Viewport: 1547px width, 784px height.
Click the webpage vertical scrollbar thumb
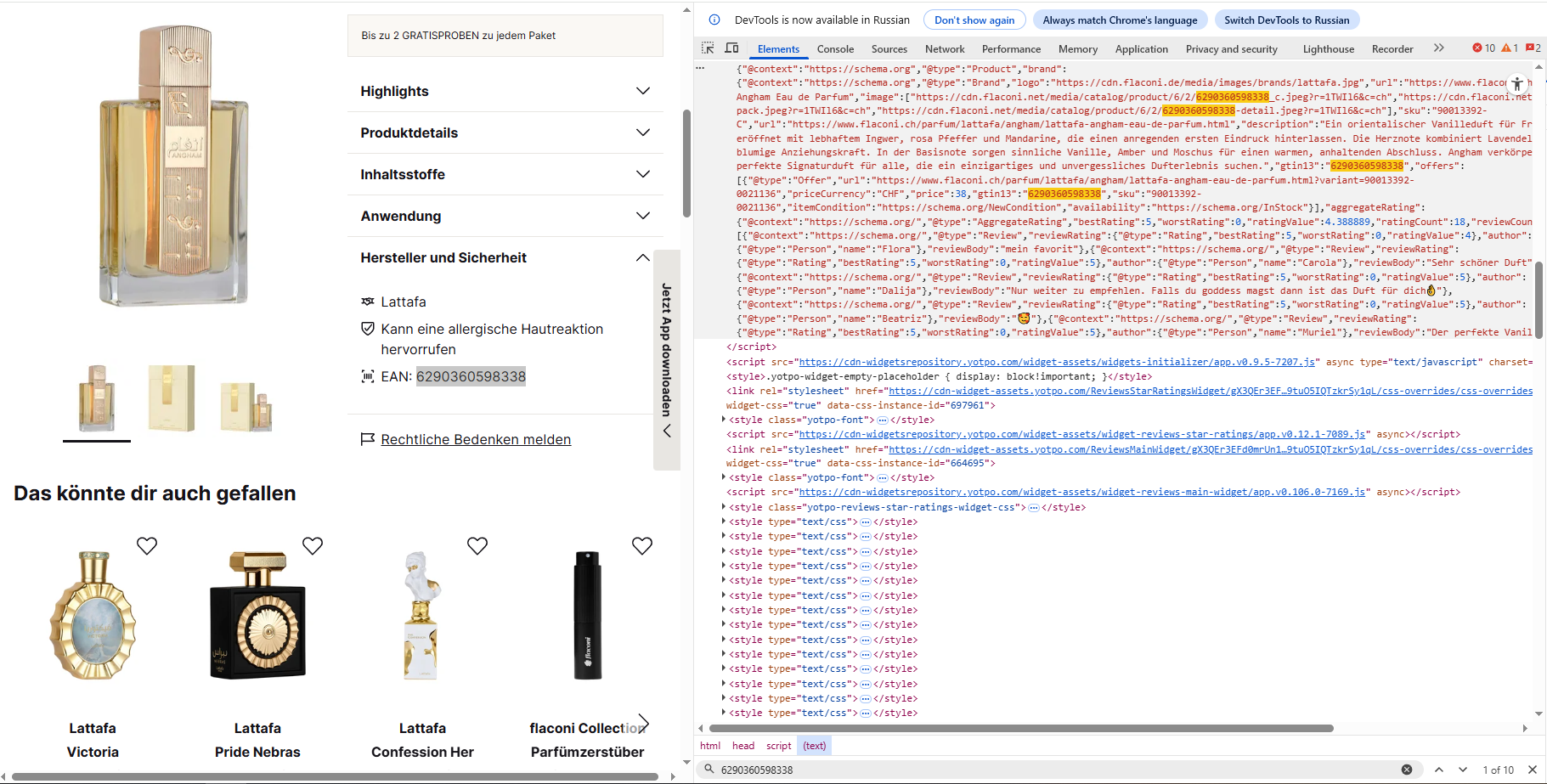[x=686, y=163]
